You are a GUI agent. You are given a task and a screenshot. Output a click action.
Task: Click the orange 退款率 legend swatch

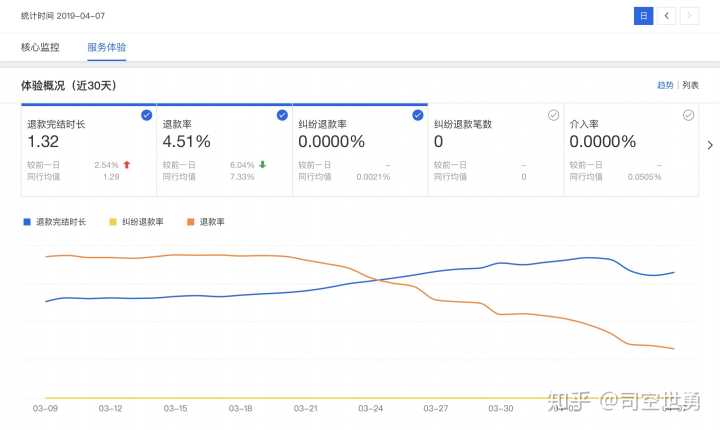tap(191, 221)
